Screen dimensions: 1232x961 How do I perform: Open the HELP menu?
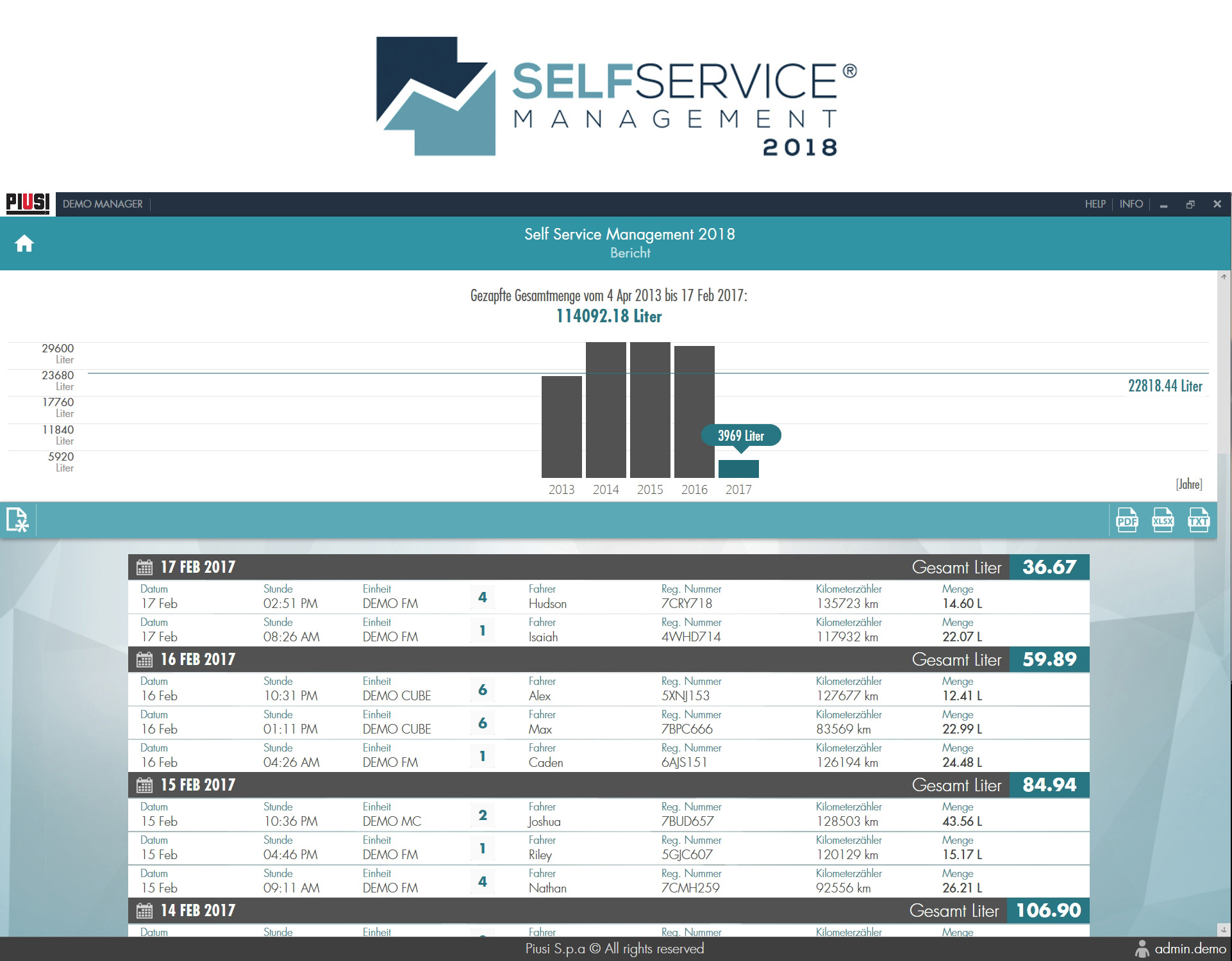[1095, 204]
